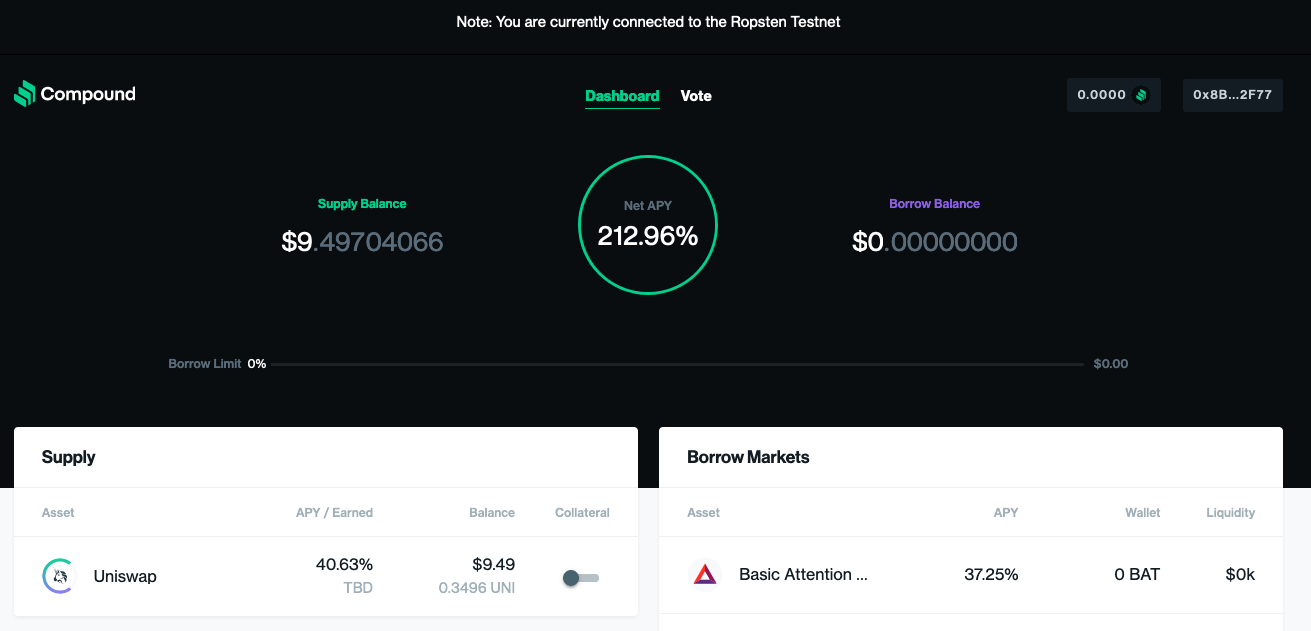Image resolution: width=1311 pixels, height=631 pixels.
Task: Select the Uniswap supply row name
Action: tap(125, 576)
